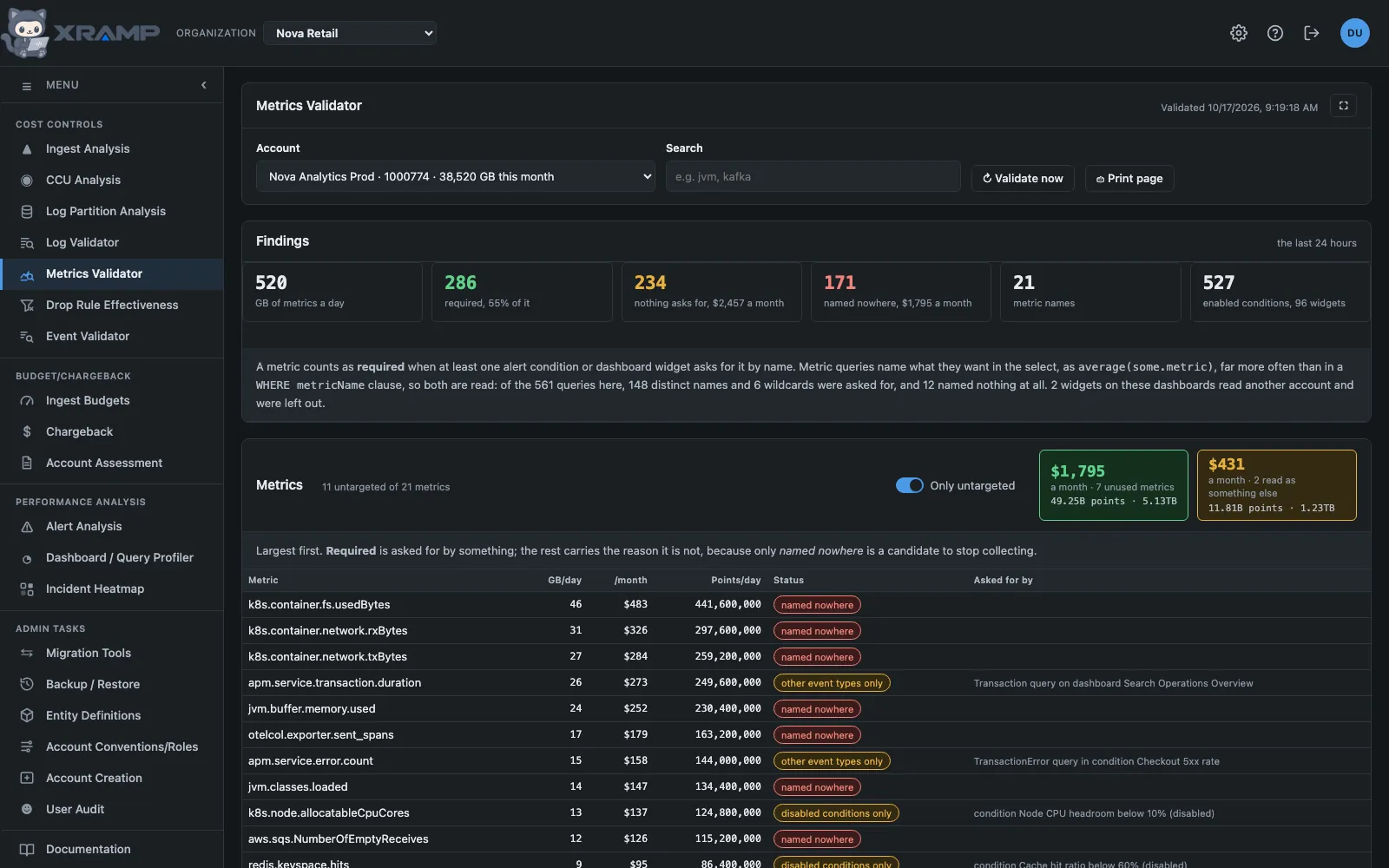Click the Backup / Restore history icon

(27, 685)
